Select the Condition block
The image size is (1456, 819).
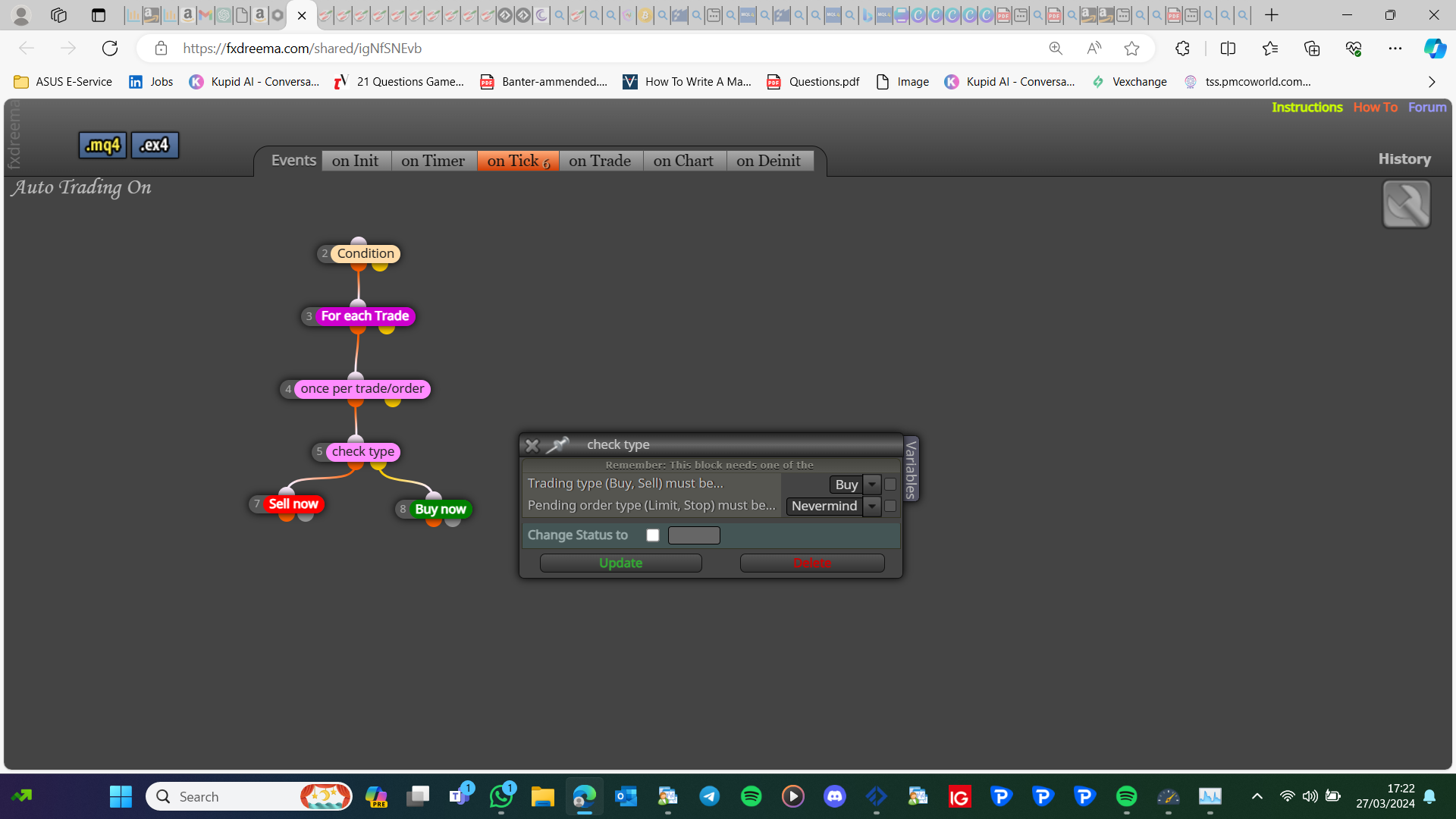tap(365, 254)
